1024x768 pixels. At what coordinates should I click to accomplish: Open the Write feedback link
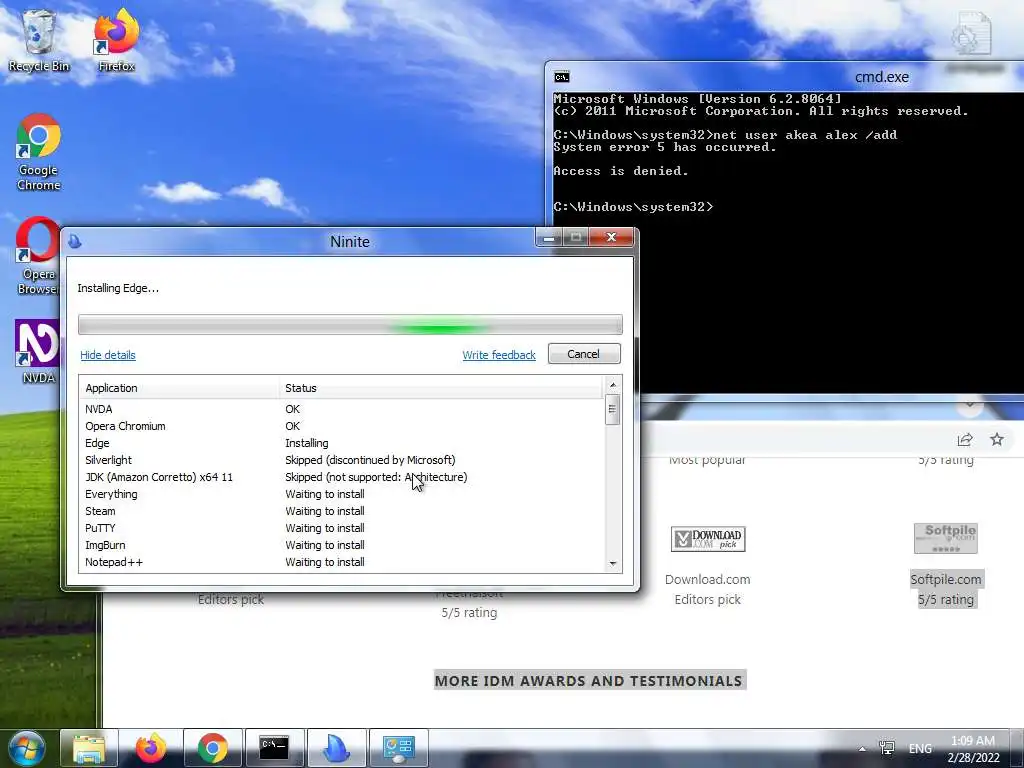coord(499,355)
